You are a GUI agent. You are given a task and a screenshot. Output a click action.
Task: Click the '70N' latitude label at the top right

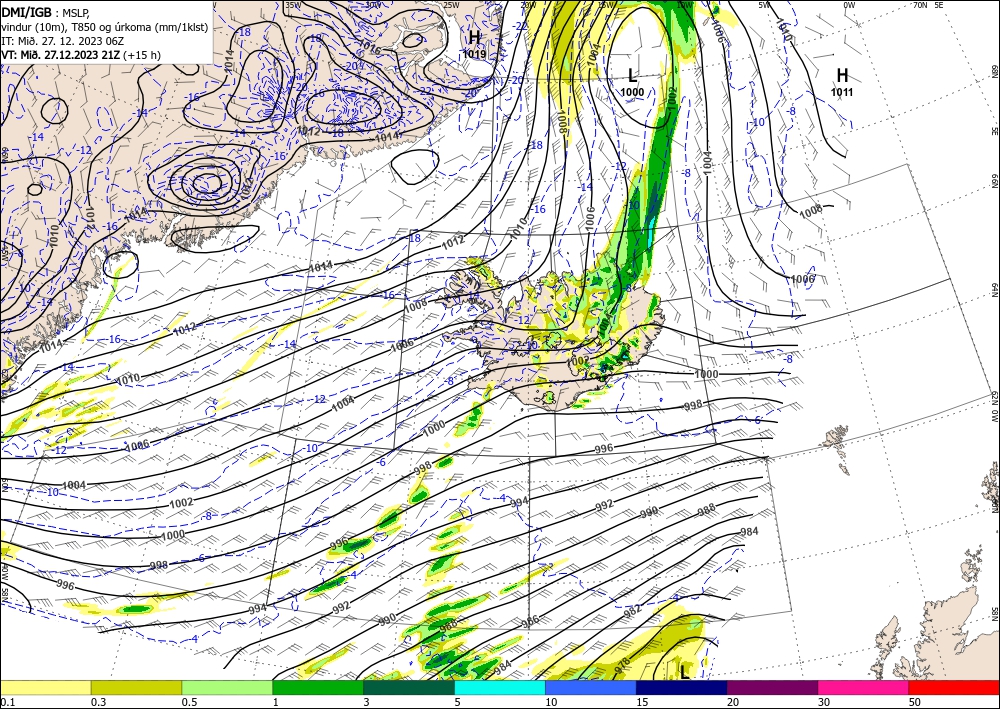point(920,5)
